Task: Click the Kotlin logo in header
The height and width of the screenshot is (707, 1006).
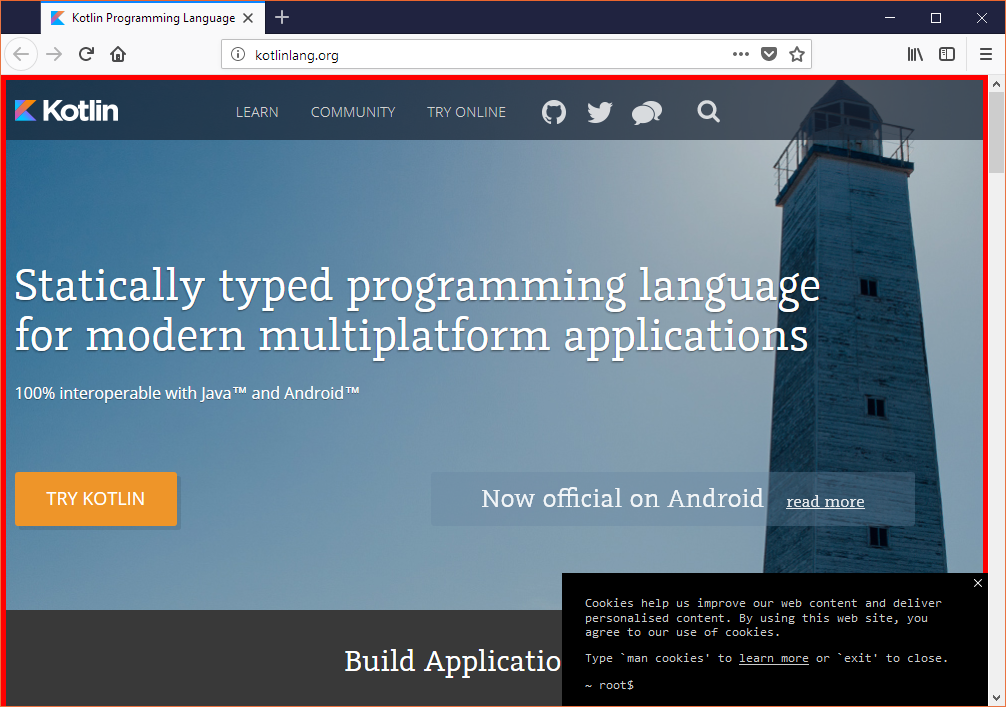Action: (x=67, y=111)
